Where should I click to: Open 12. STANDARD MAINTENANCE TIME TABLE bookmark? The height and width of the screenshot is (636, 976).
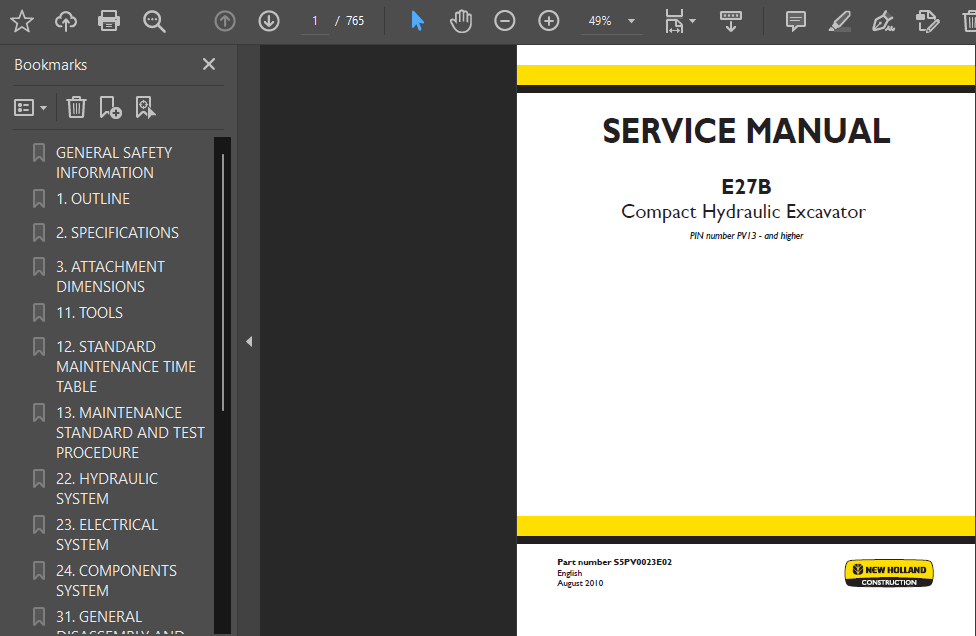126,367
